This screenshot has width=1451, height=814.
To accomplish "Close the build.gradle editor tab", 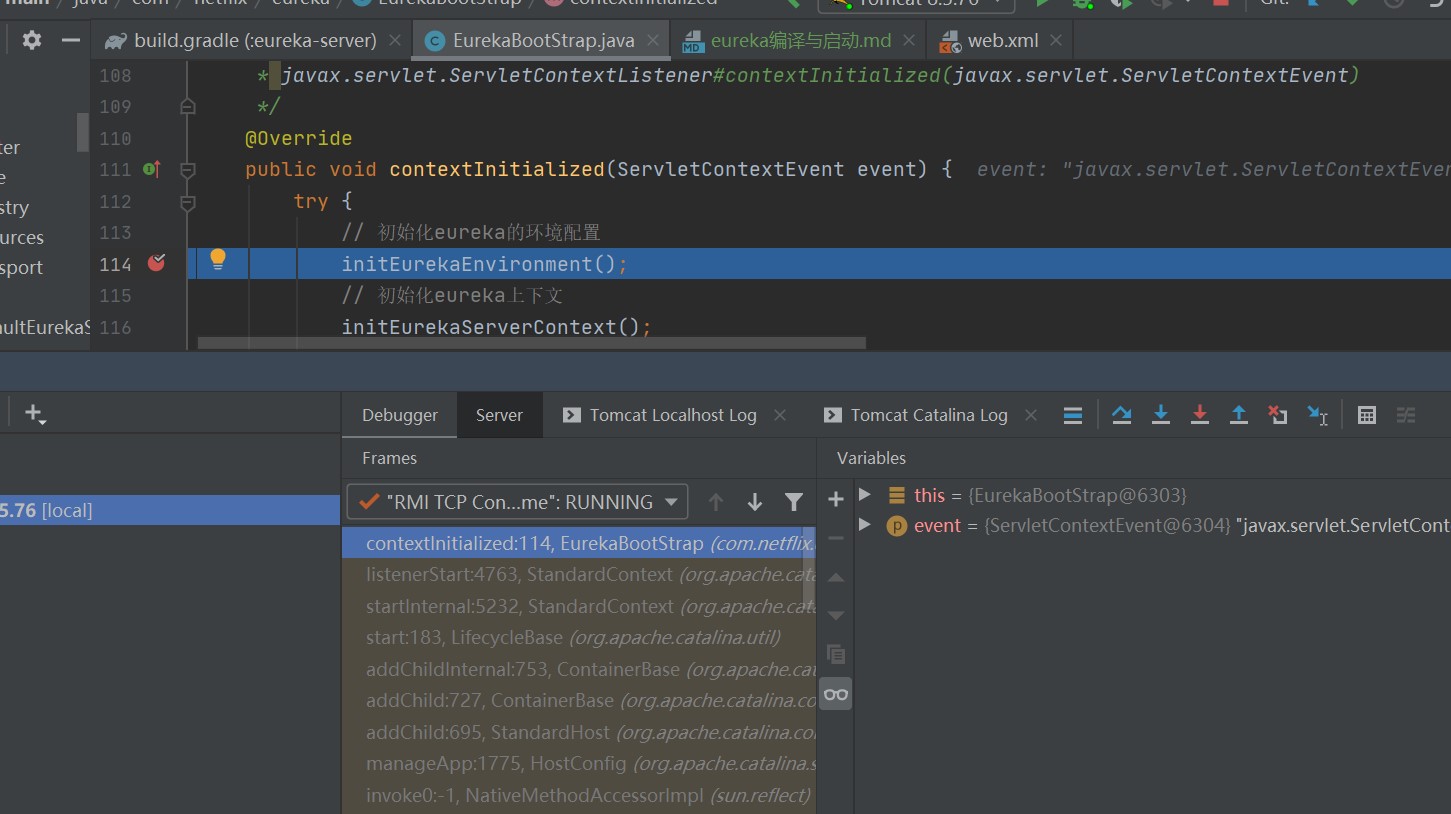I will pyautogui.click(x=395, y=41).
